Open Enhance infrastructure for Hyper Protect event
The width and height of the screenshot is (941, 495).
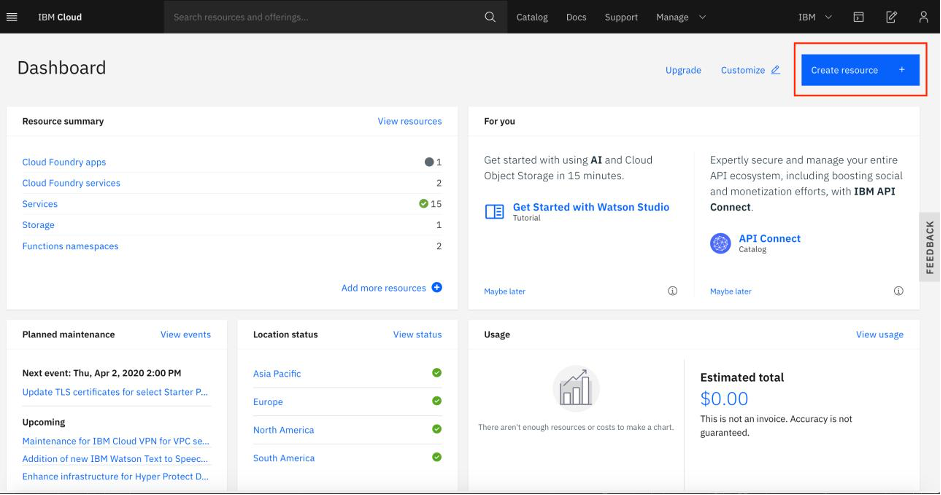pos(115,476)
